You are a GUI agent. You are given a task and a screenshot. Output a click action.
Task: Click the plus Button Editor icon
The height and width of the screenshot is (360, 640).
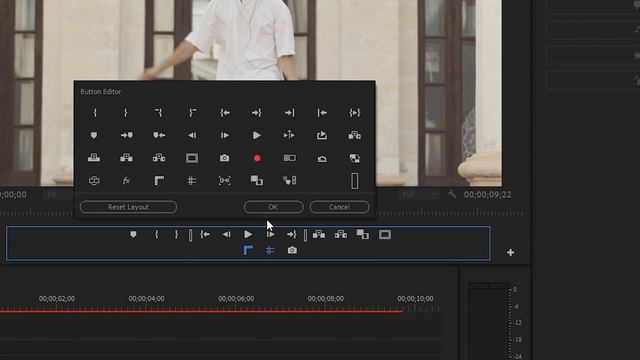(x=510, y=253)
